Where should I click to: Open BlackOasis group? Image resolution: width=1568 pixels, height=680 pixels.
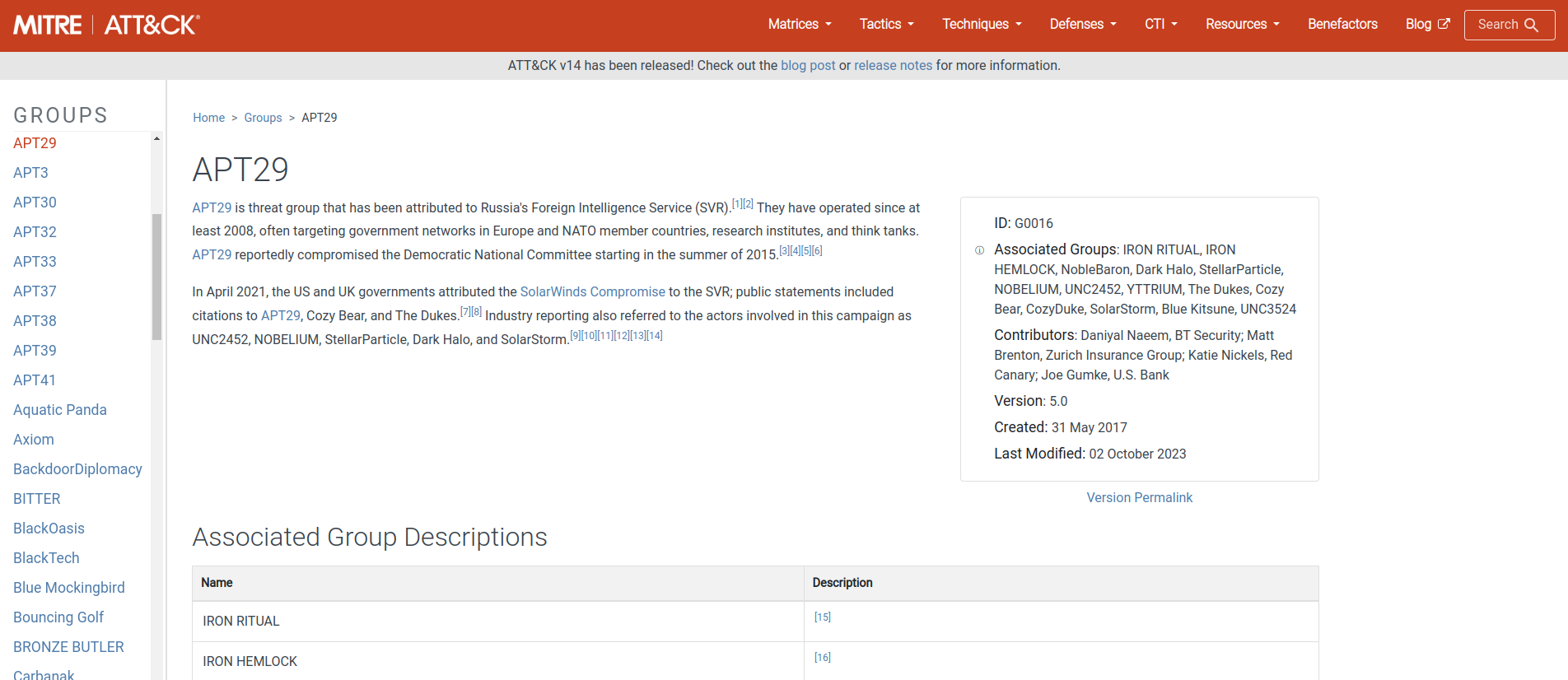point(49,529)
